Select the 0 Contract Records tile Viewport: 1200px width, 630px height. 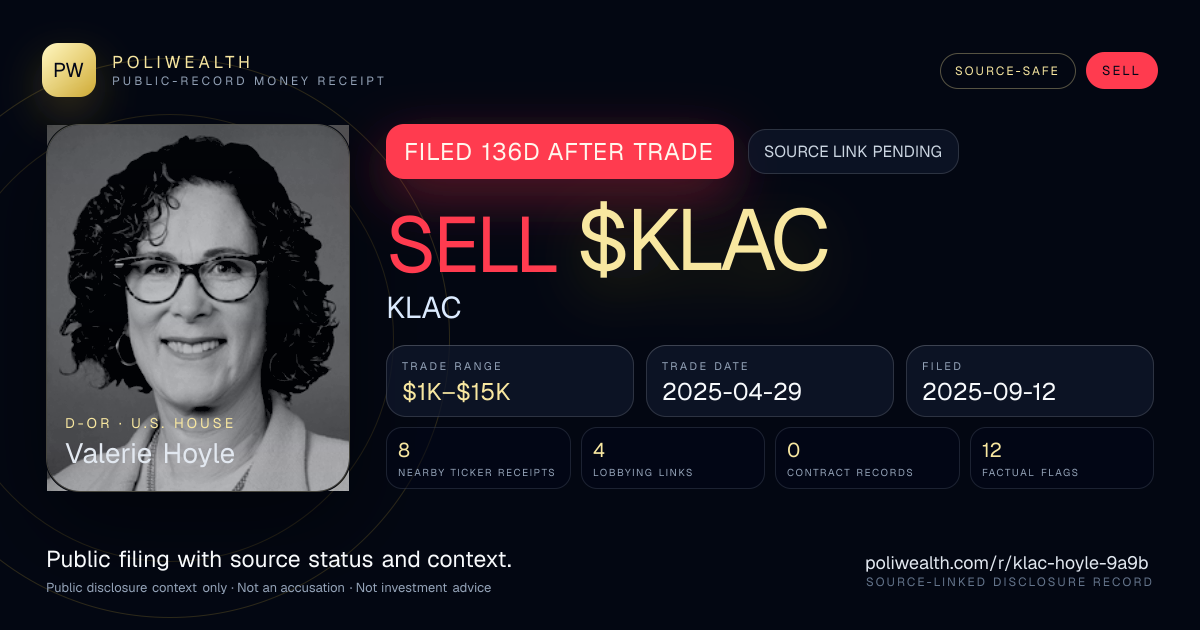point(867,458)
